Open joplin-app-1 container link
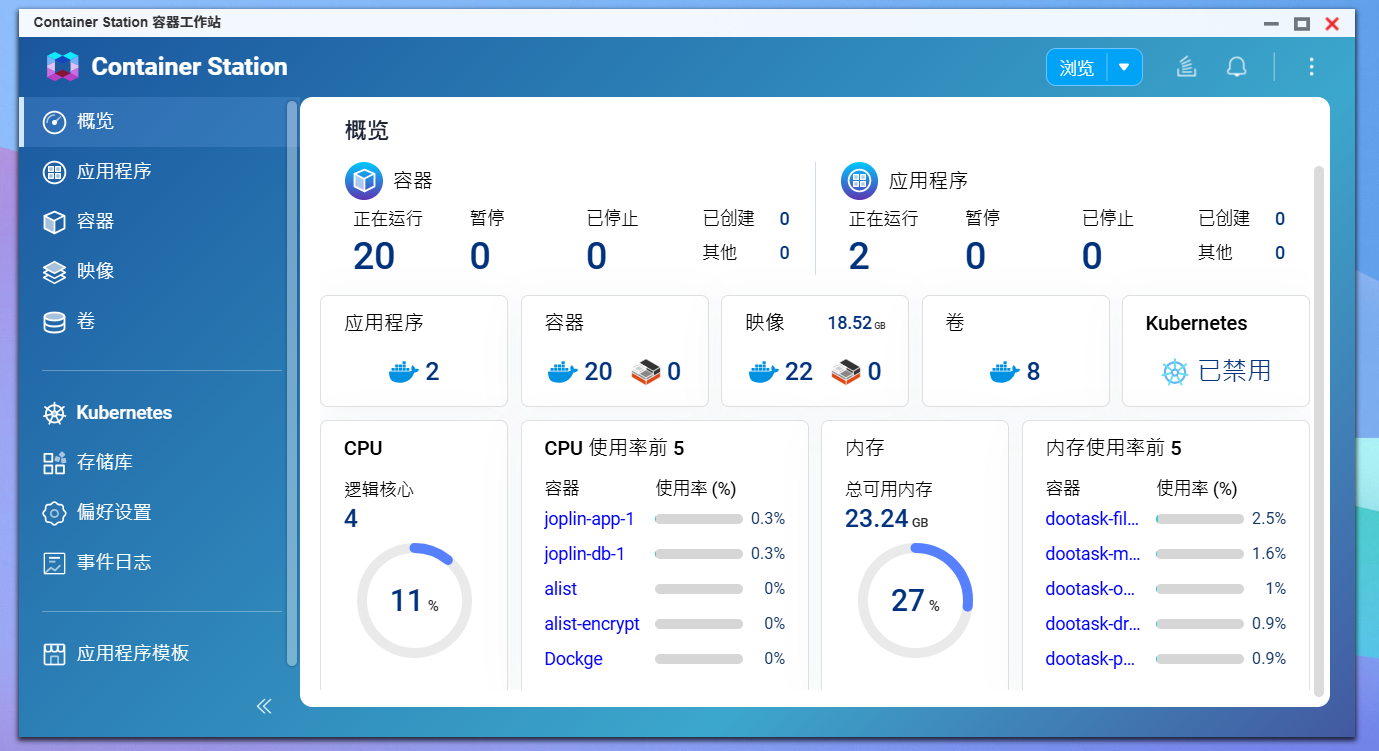Viewport: 1379px width, 751px height. point(589,519)
